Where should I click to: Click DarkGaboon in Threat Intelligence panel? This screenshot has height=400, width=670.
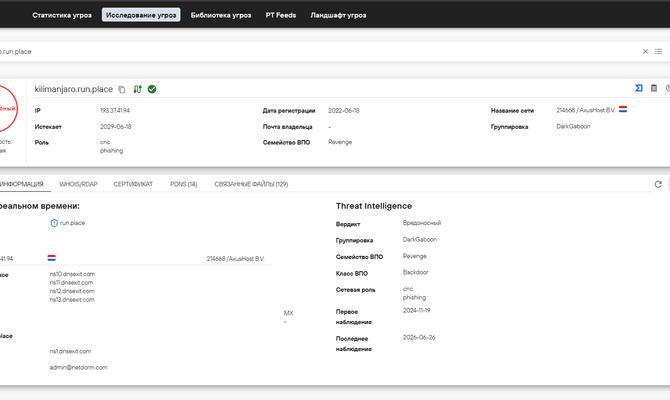tap(420, 240)
